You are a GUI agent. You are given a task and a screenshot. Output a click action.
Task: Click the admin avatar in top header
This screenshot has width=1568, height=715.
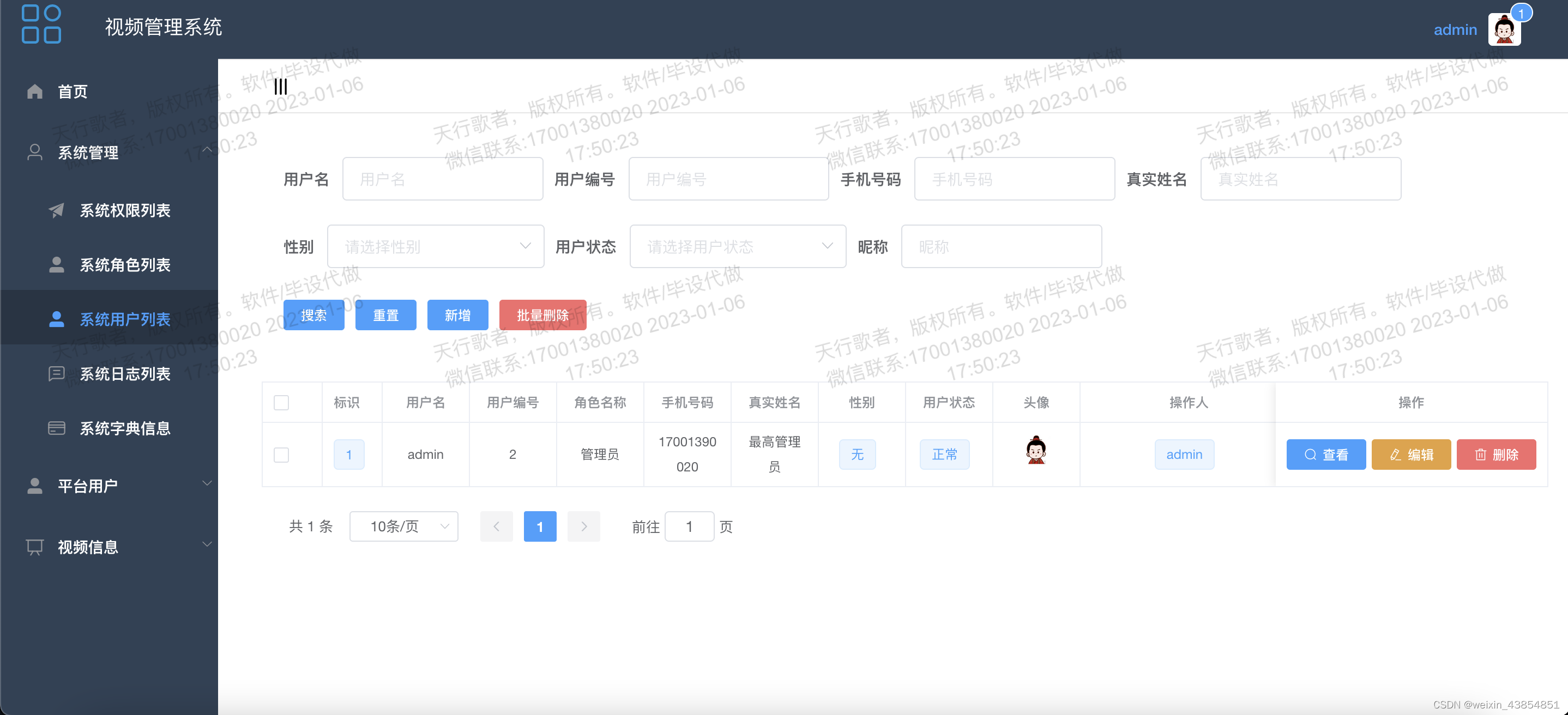point(1504,29)
